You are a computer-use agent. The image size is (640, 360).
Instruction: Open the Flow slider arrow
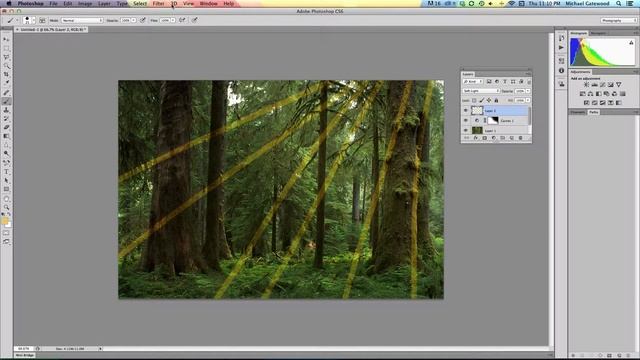173,20
